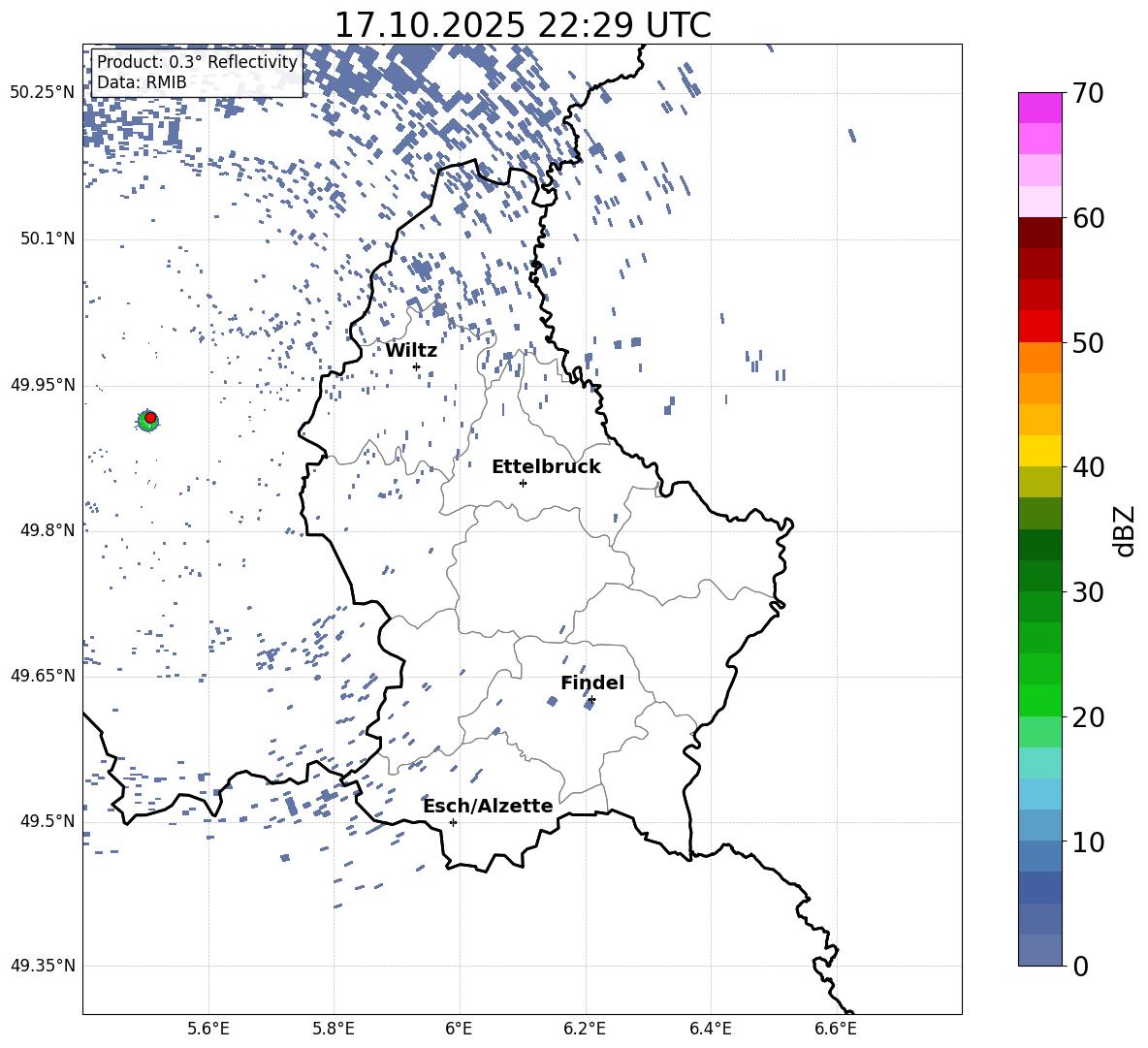
Task: Click the Wiltz cross marker
Action: pyautogui.click(x=417, y=366)
